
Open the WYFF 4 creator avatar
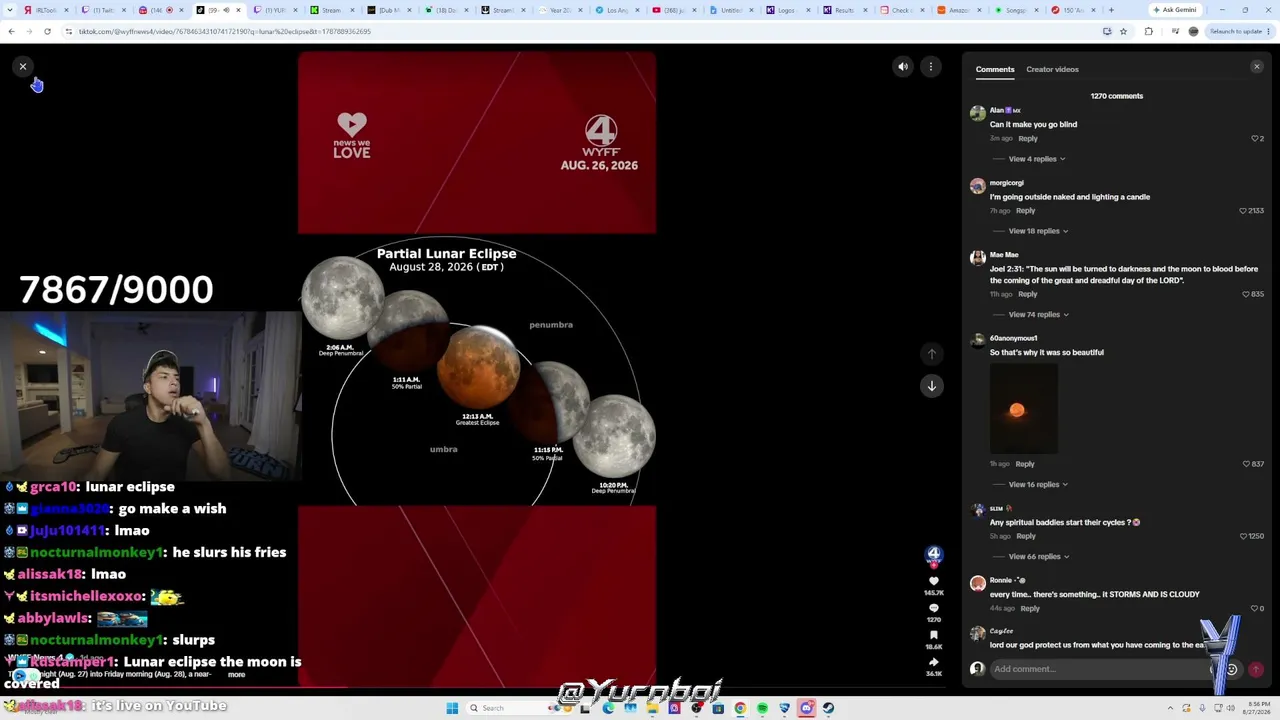934,555
